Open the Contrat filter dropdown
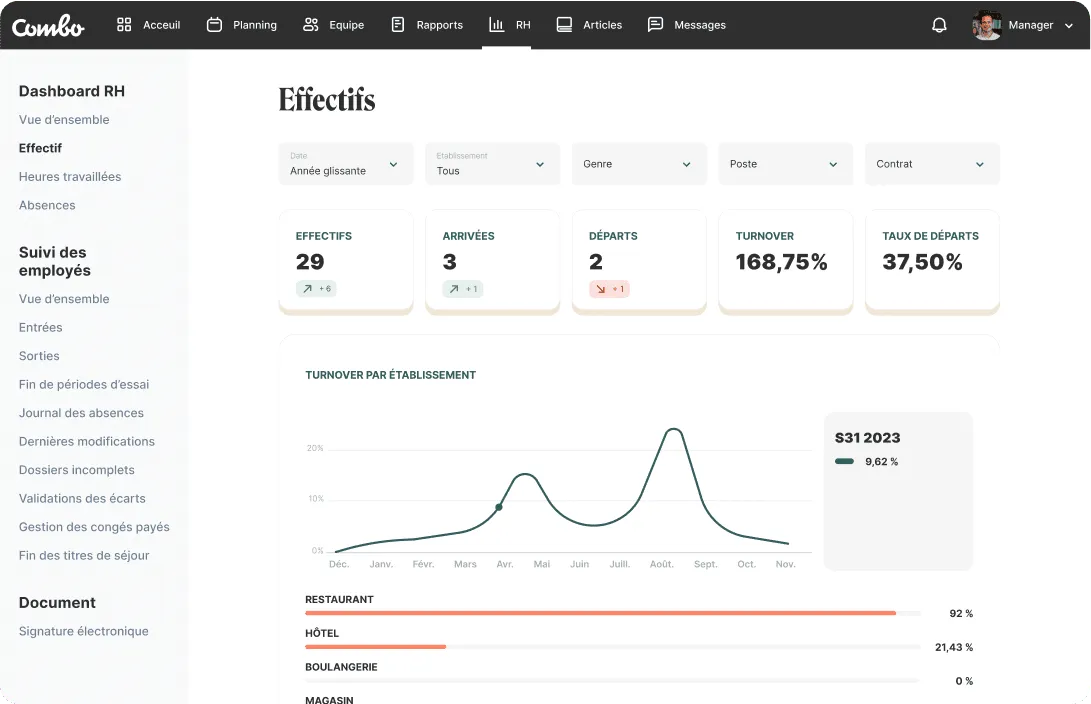Viewport: 1091px width, 704px height. pos(931,163)
